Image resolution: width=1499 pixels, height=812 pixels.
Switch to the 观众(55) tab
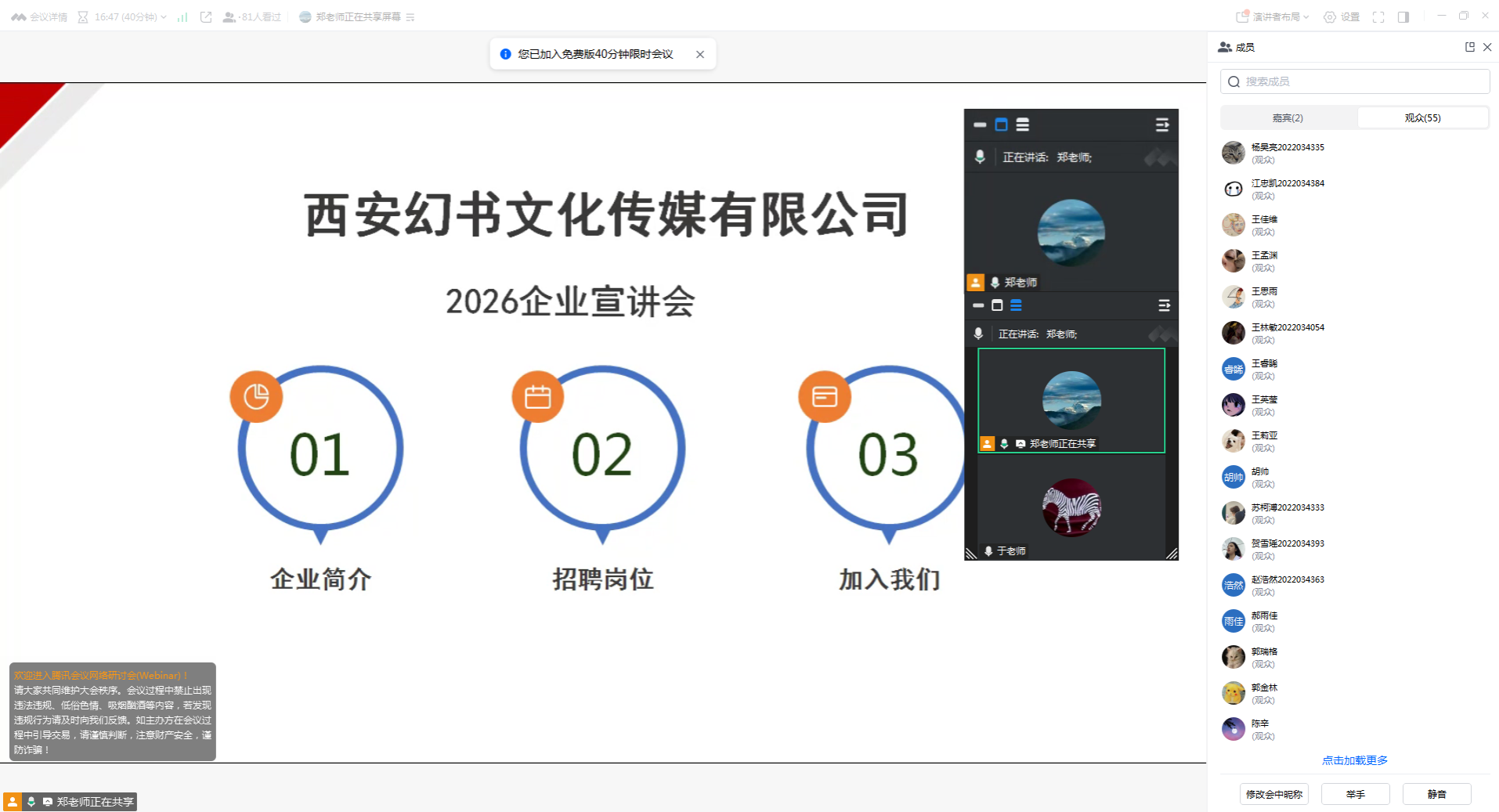pyautogui.click(x=1422, y=118)
